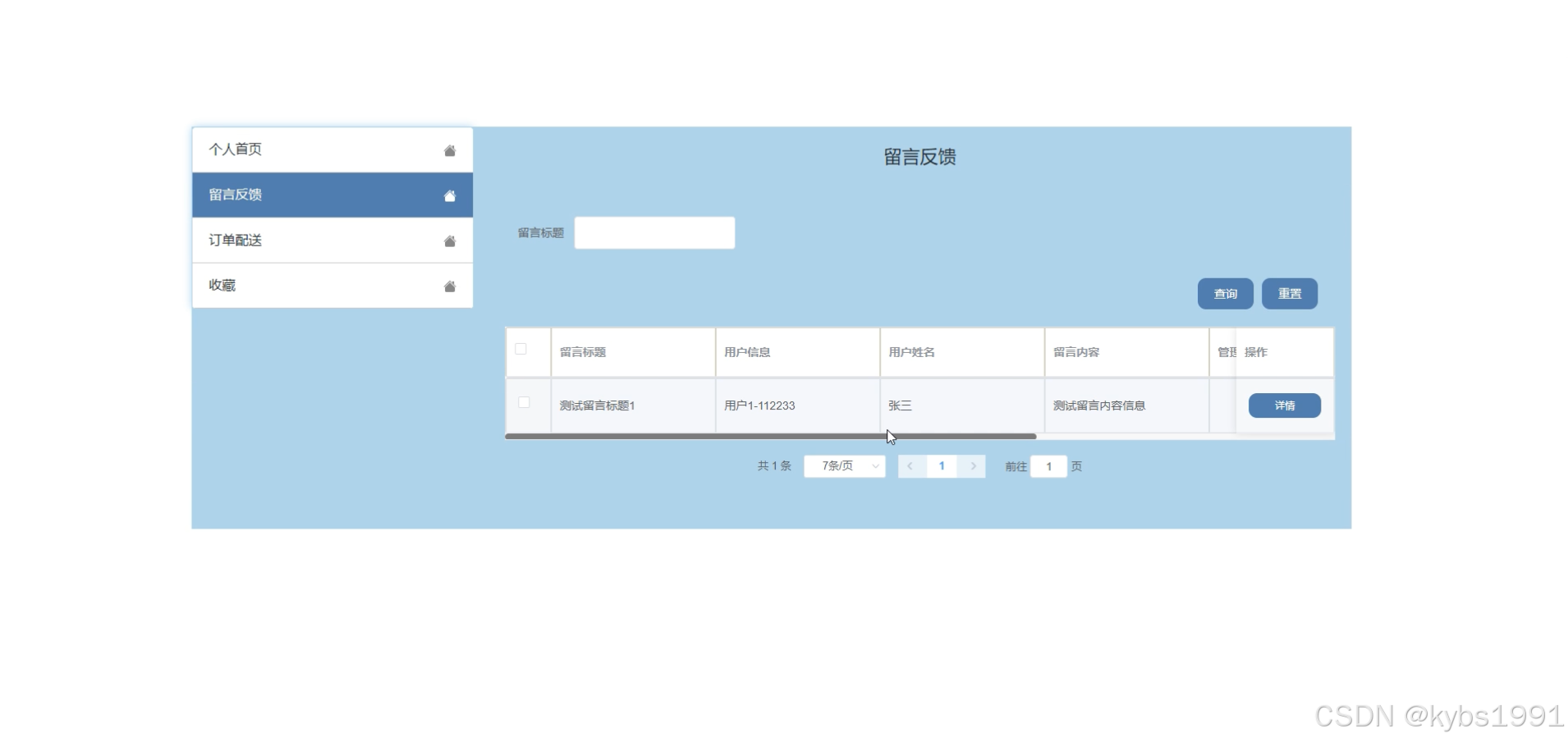Focus the 留言标题 search input
1568x742 pixels.
654,233
